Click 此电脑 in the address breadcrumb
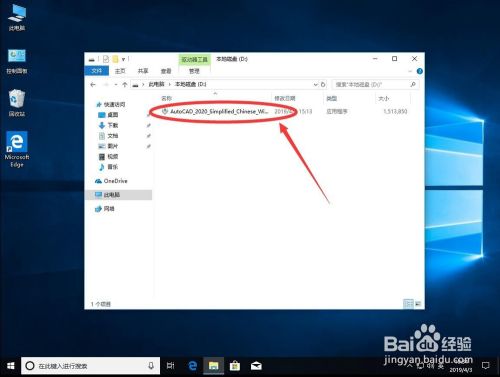 (x=156, y=84)
